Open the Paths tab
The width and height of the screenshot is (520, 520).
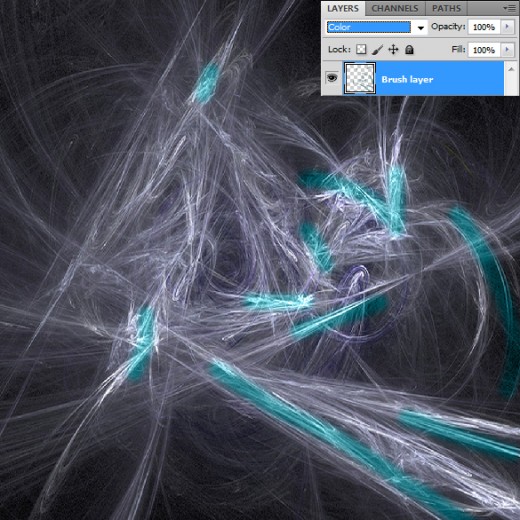[446, 8]
